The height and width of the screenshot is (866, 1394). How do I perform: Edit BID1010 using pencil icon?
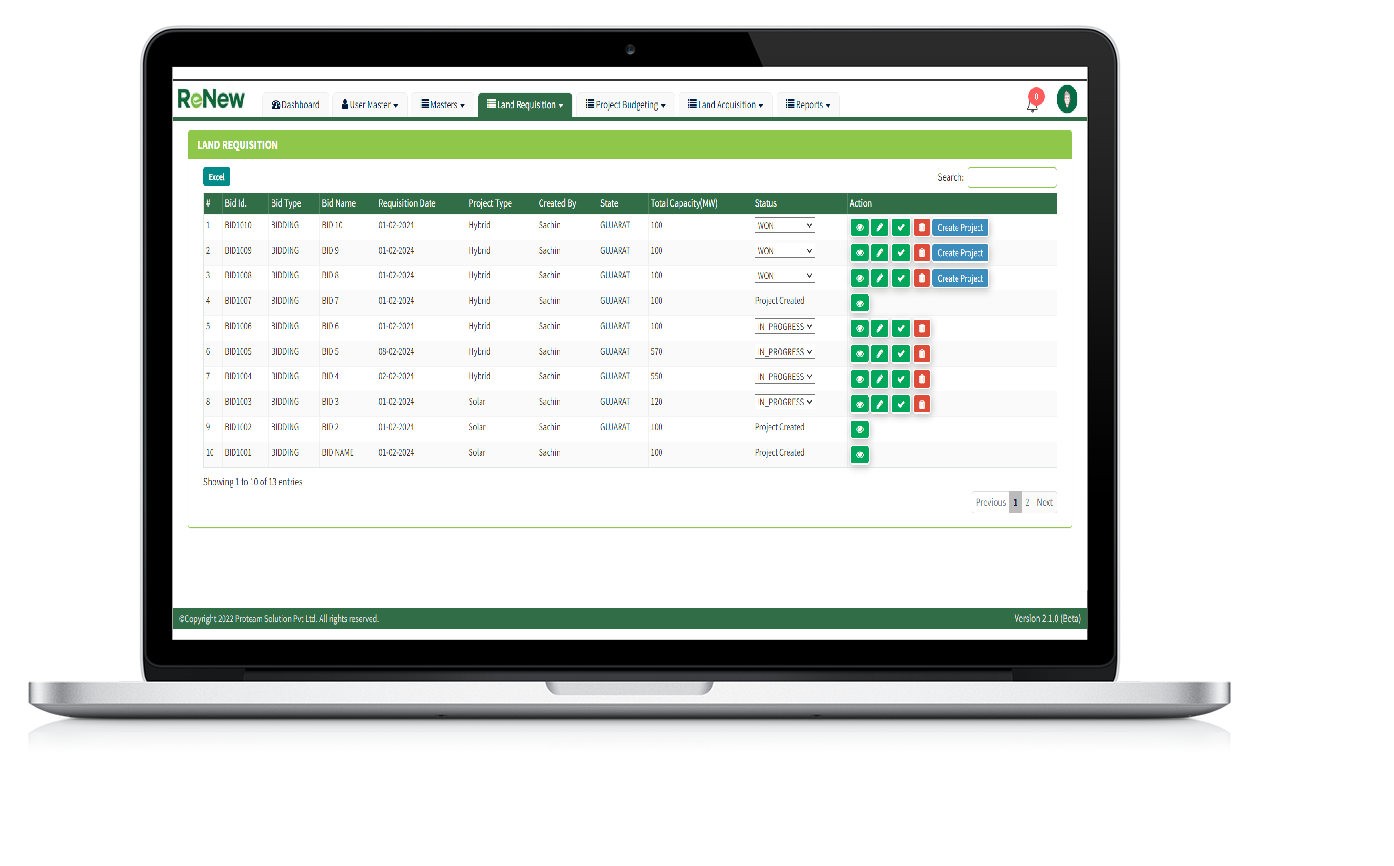(880, 228)
